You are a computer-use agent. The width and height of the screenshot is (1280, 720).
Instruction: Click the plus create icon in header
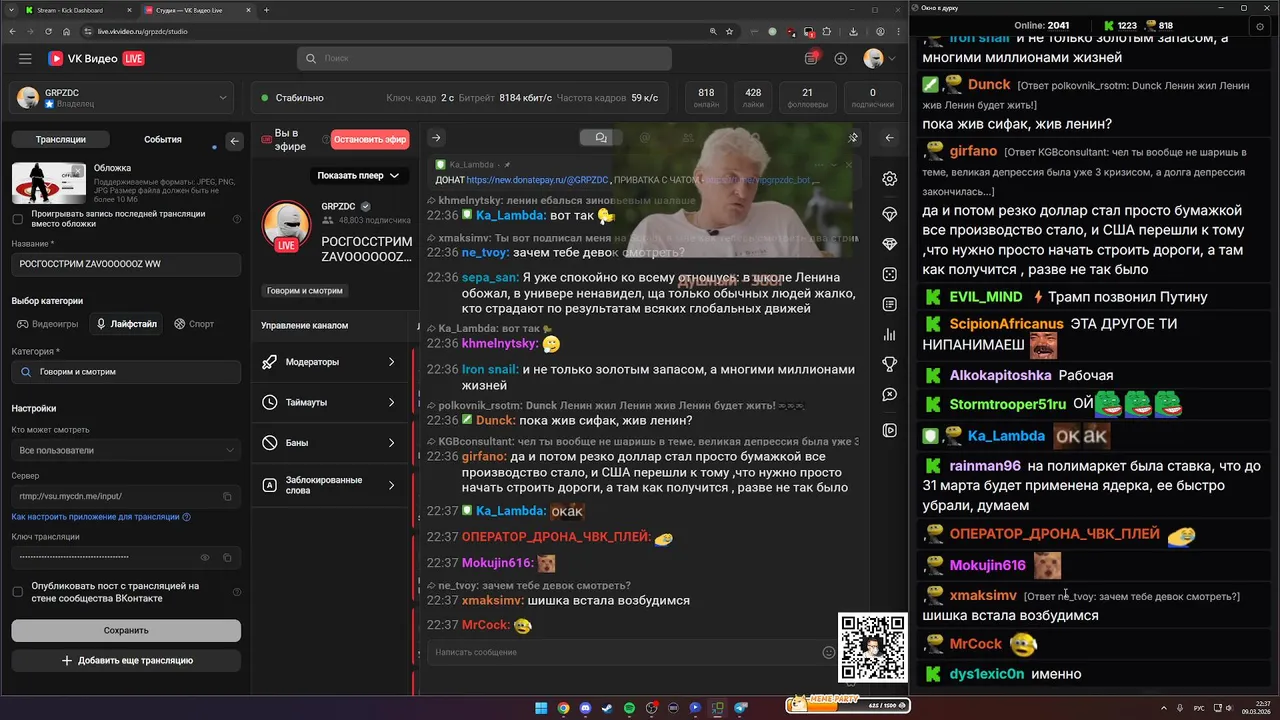pyautogui.click(x=841, y=59)
